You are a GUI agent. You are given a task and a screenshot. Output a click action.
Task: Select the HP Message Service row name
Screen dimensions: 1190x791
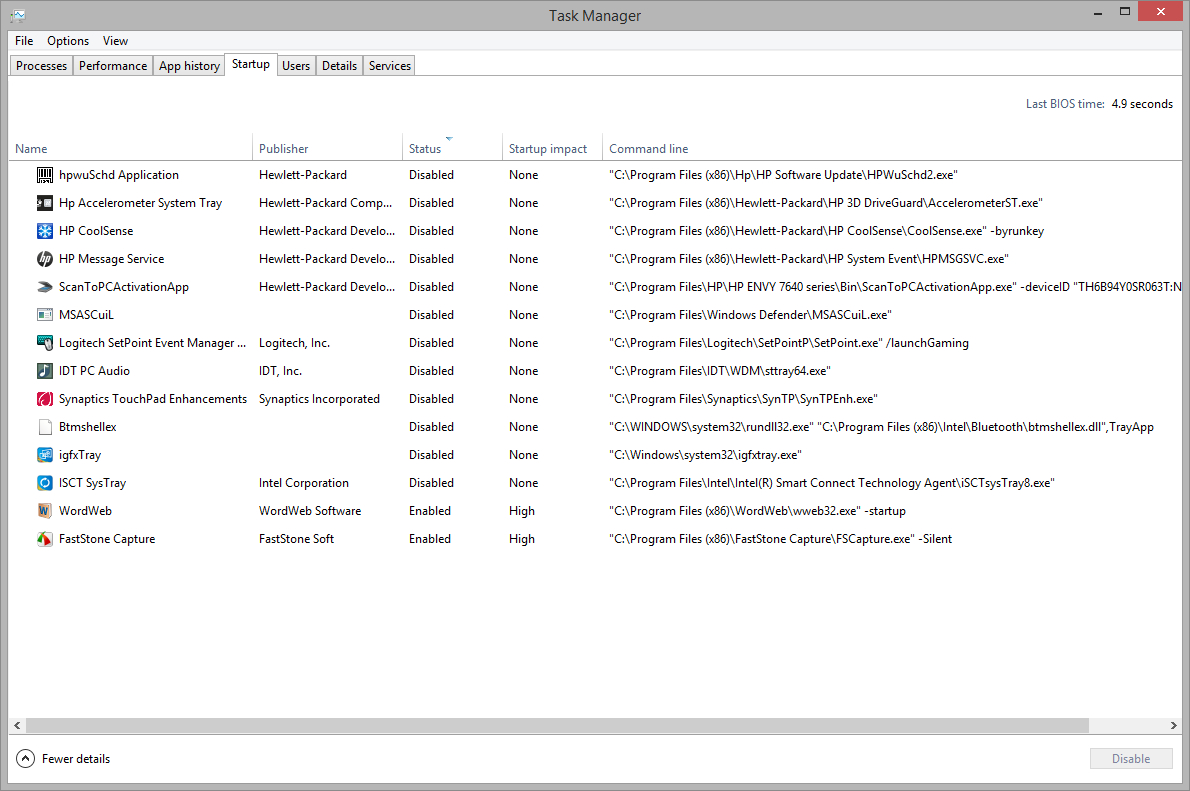pyautogui.click(x=112, y=260)
